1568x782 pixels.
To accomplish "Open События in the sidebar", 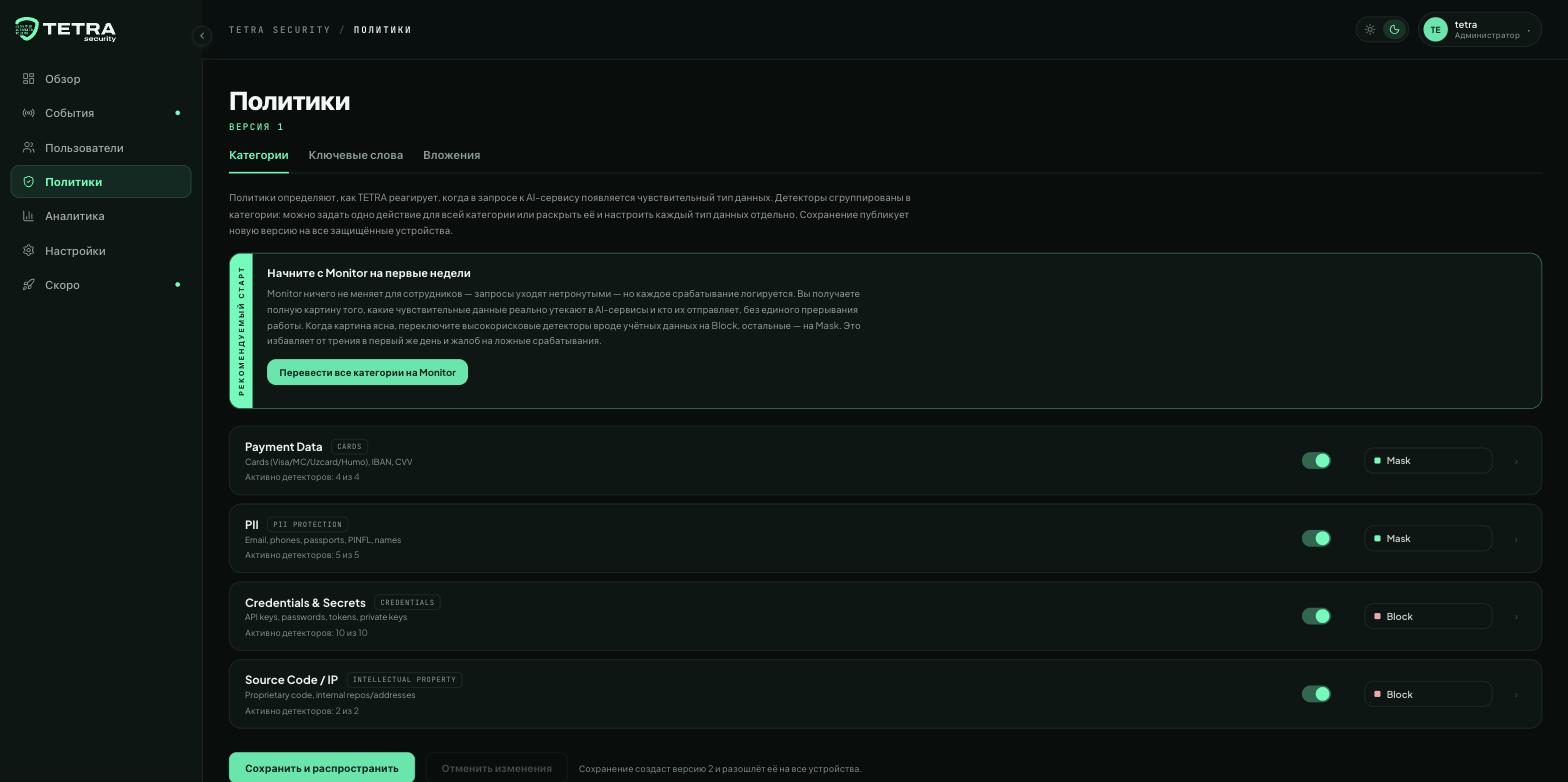I will click(x=101, y=113).
